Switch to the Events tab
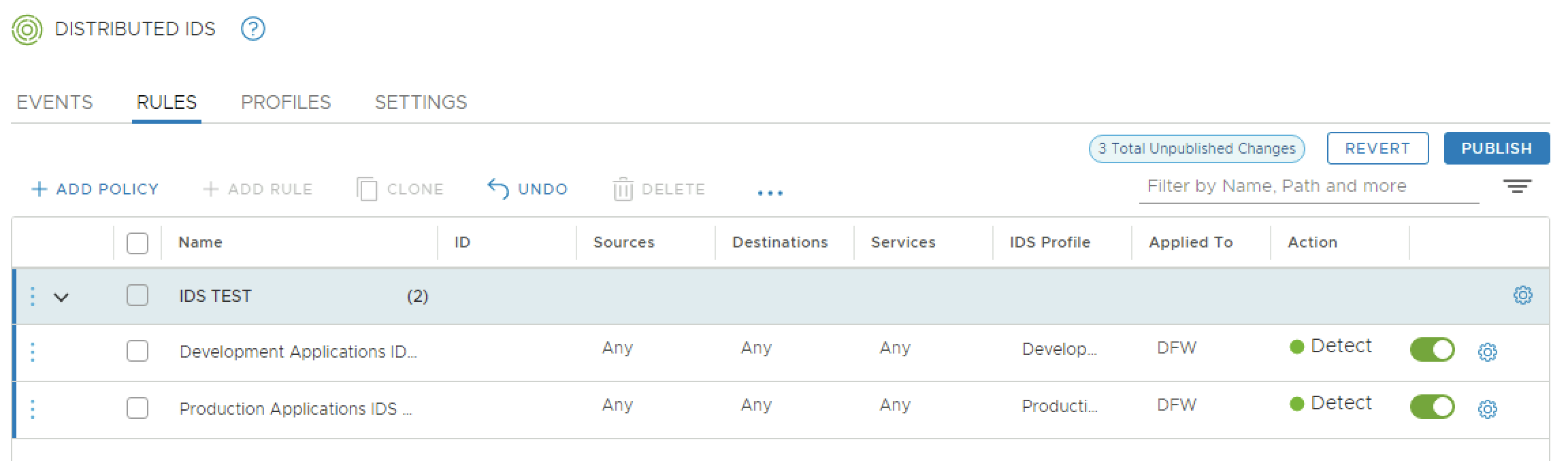 tap(54, 102)
